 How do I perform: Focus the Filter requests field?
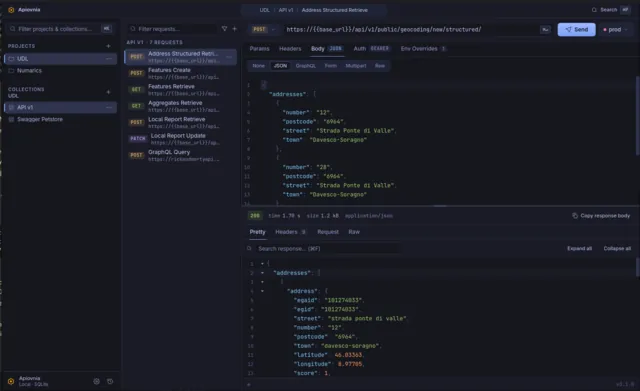173,29
